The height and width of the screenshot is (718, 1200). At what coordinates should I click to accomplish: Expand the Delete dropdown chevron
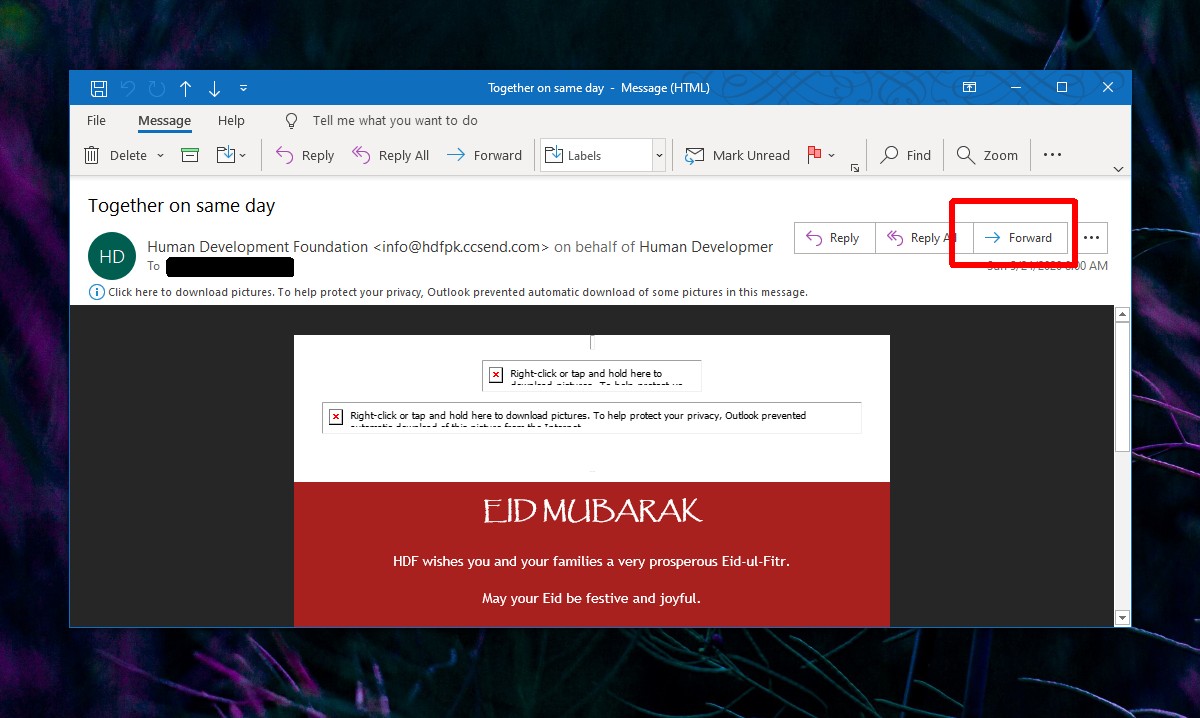click(158, 155)
